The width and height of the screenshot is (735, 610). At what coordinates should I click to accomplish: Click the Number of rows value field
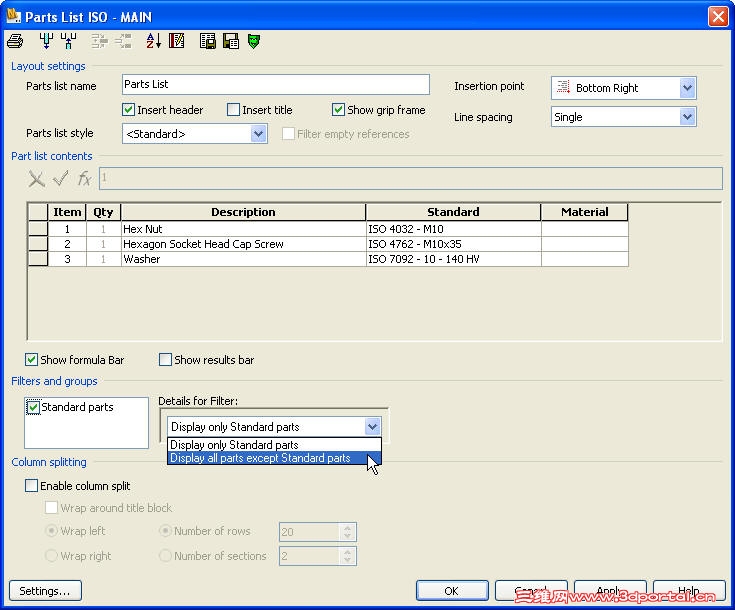point(309,532)
